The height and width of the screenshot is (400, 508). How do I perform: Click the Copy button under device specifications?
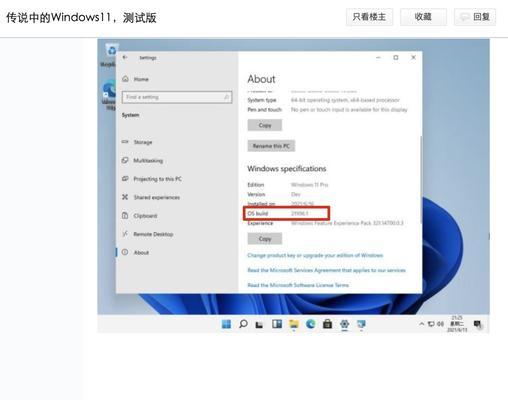coord(265,125)
